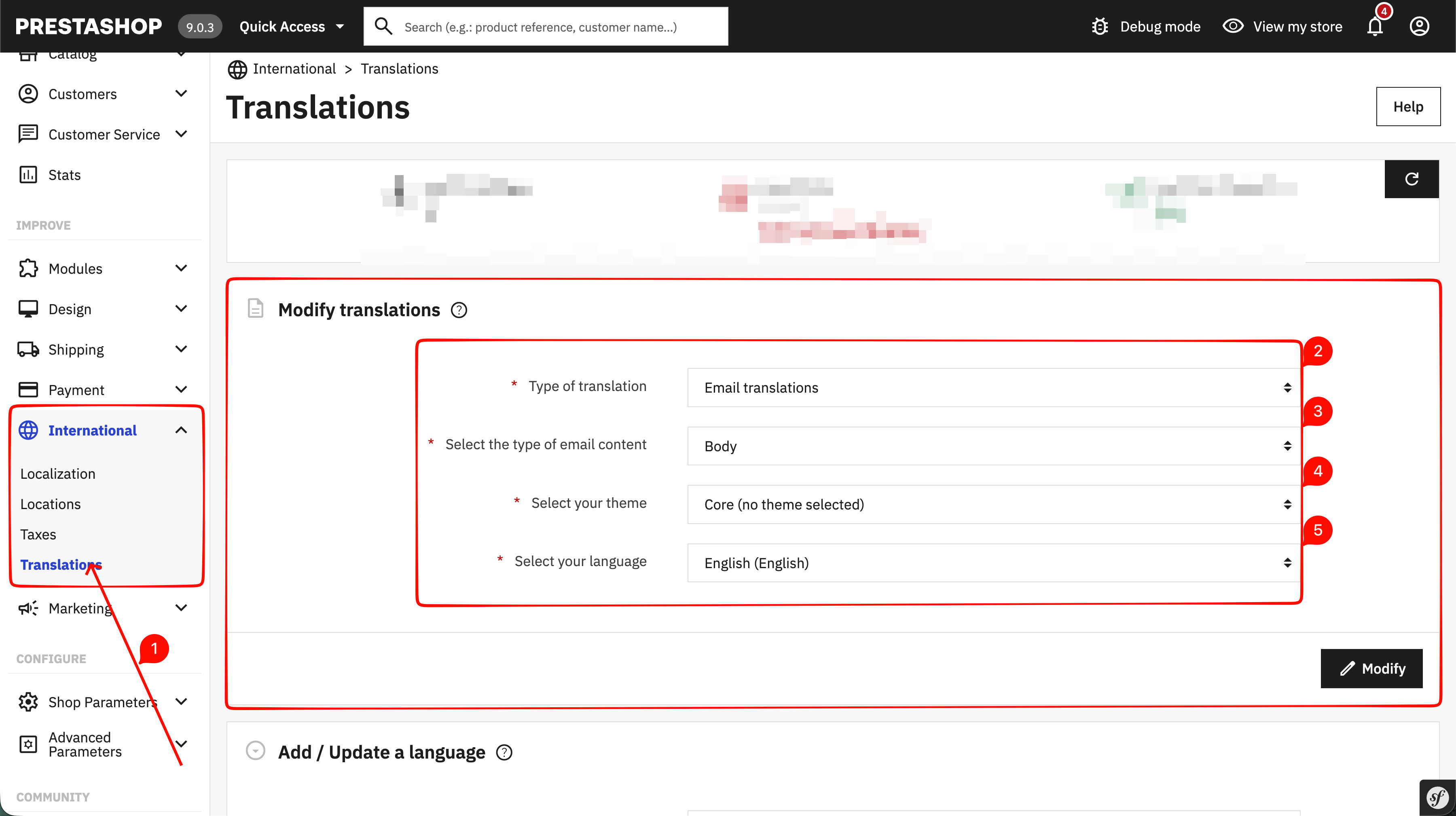Open the Translations submenu item

coord(61,564)
